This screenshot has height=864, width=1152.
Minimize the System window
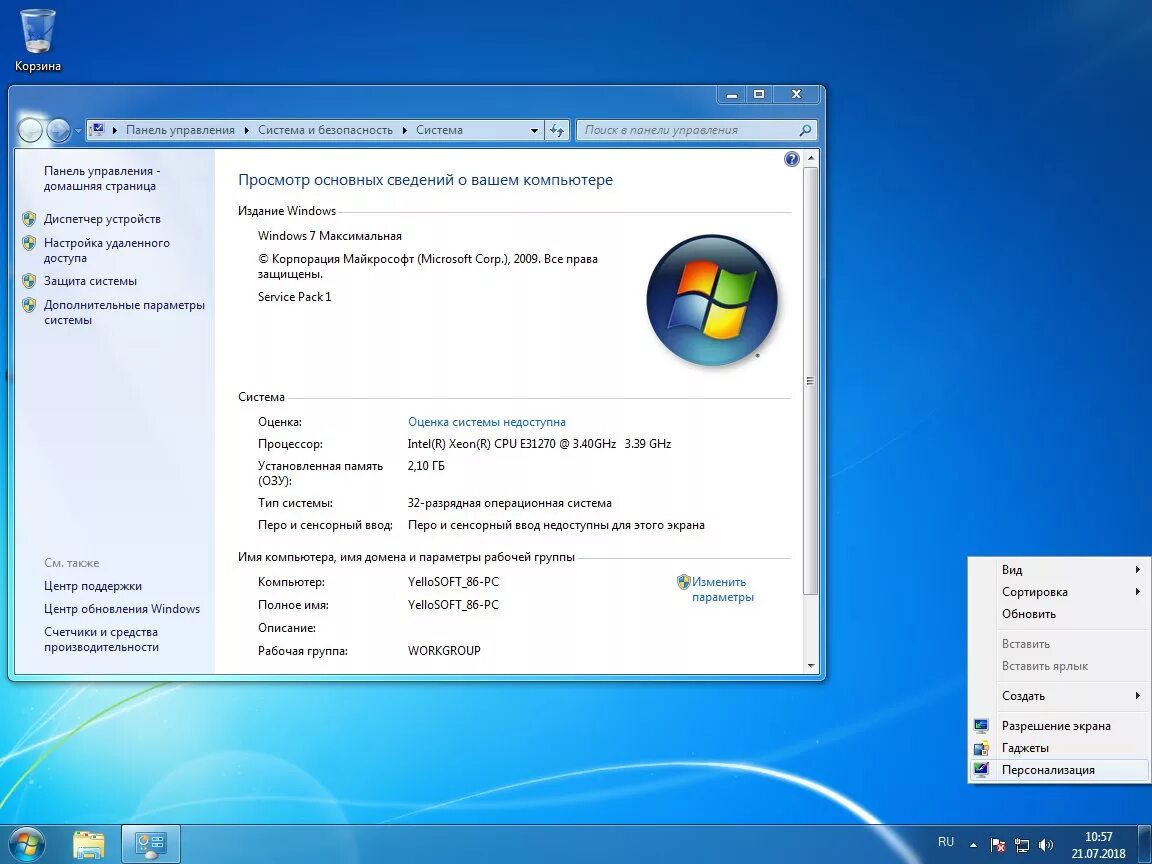pos(732,95)
